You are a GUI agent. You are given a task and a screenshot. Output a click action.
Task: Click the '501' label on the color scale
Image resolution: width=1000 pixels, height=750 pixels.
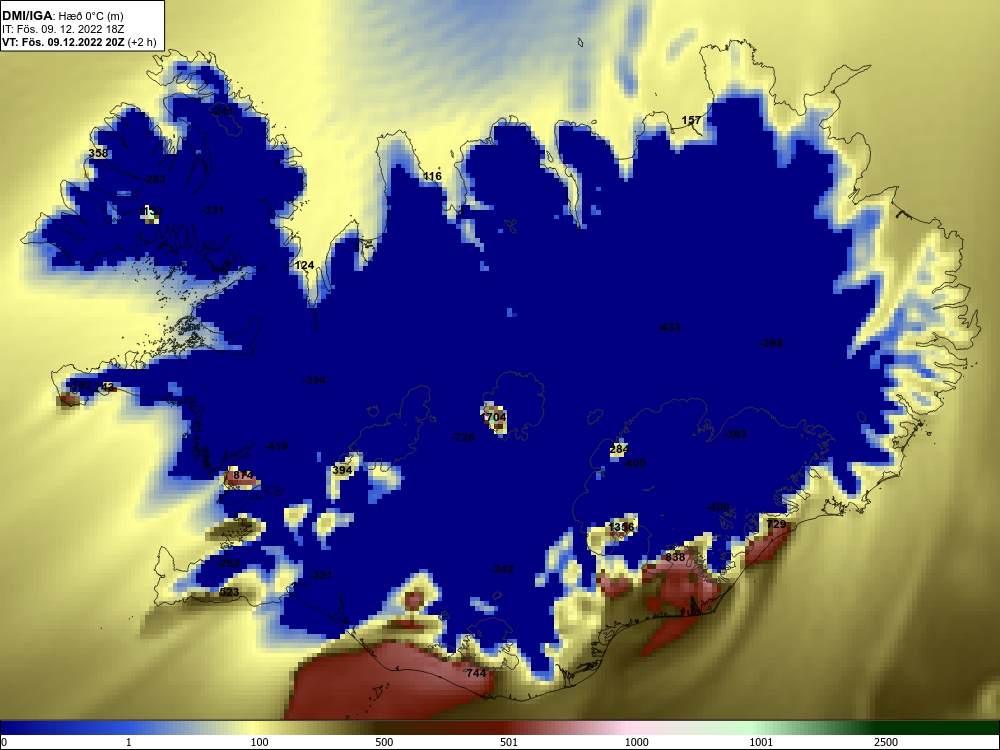pos(509,742)
